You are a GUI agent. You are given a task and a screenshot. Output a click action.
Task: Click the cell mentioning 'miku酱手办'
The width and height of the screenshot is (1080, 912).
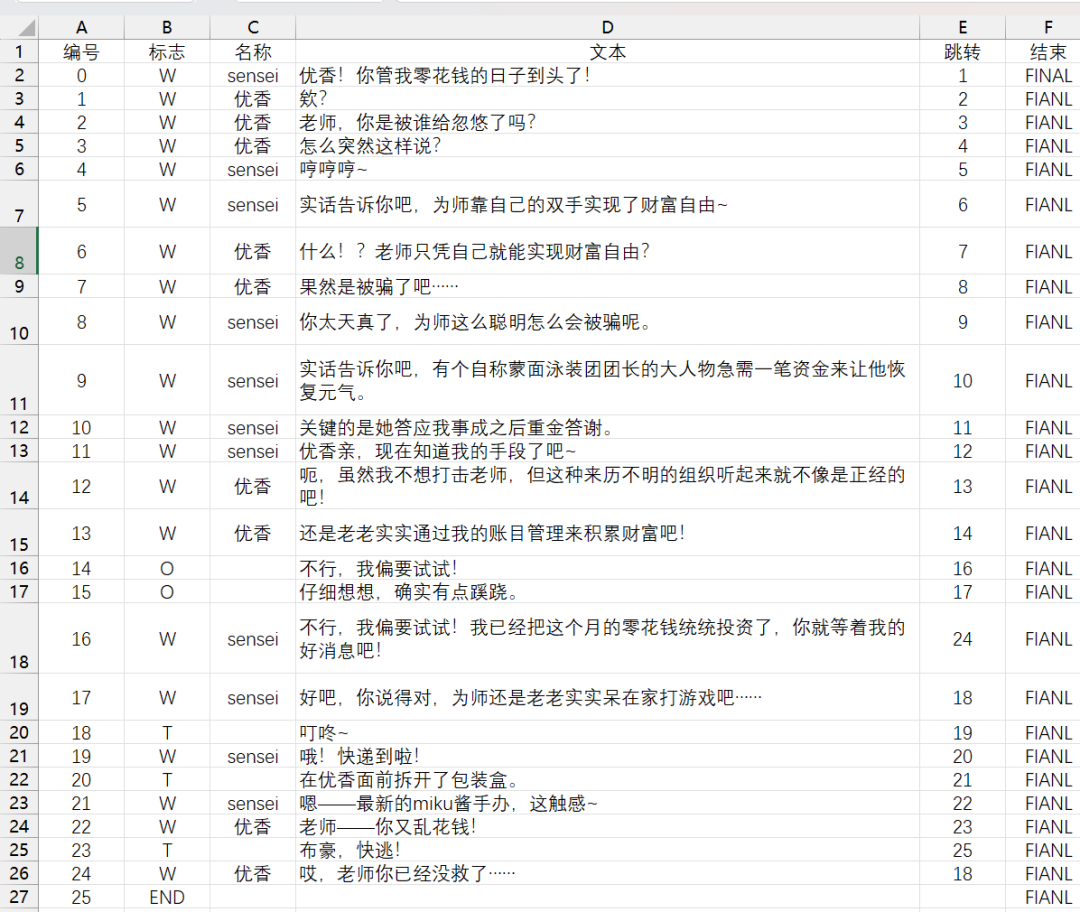click(608, 802)
